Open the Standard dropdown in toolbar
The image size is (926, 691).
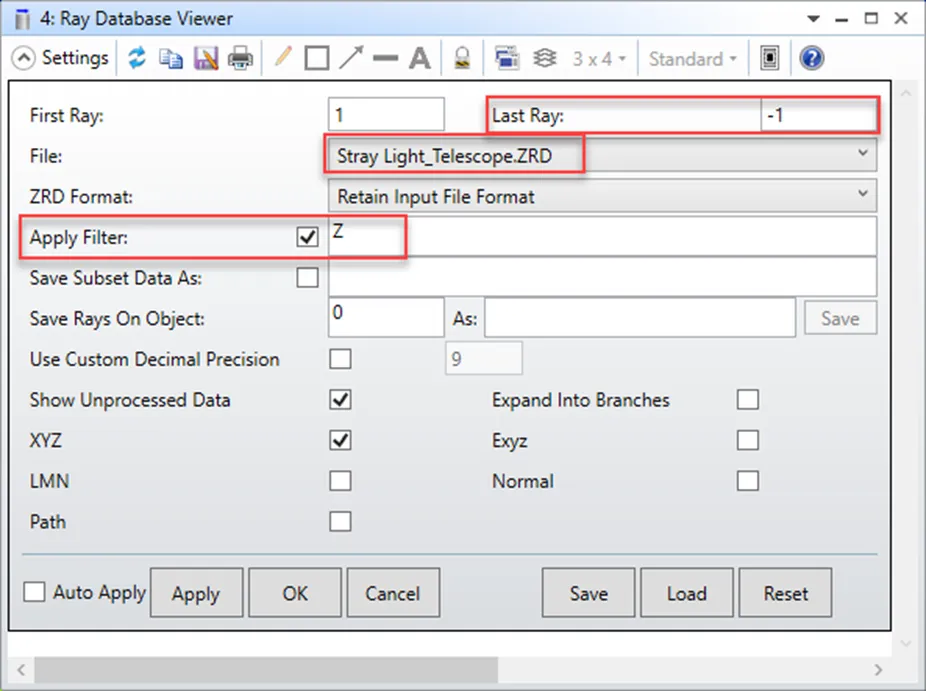(x=692, y=59)
